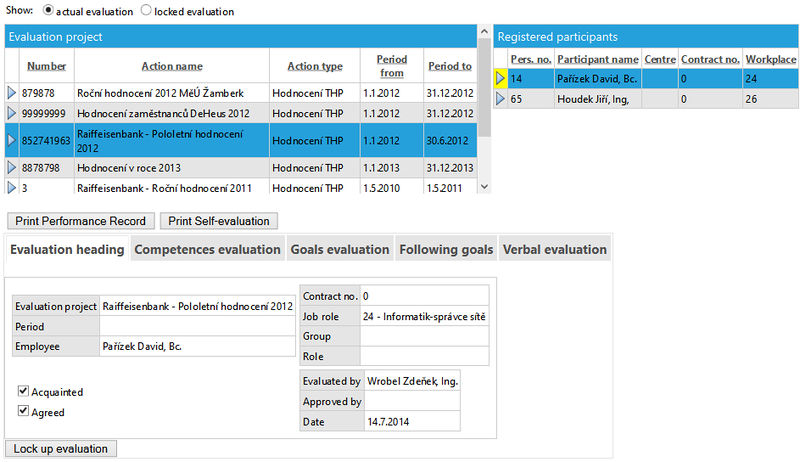The width and height of the screenshot is (800, 462).
Task: Click Job role field Informatik-správce sítě
Action: 424,316
